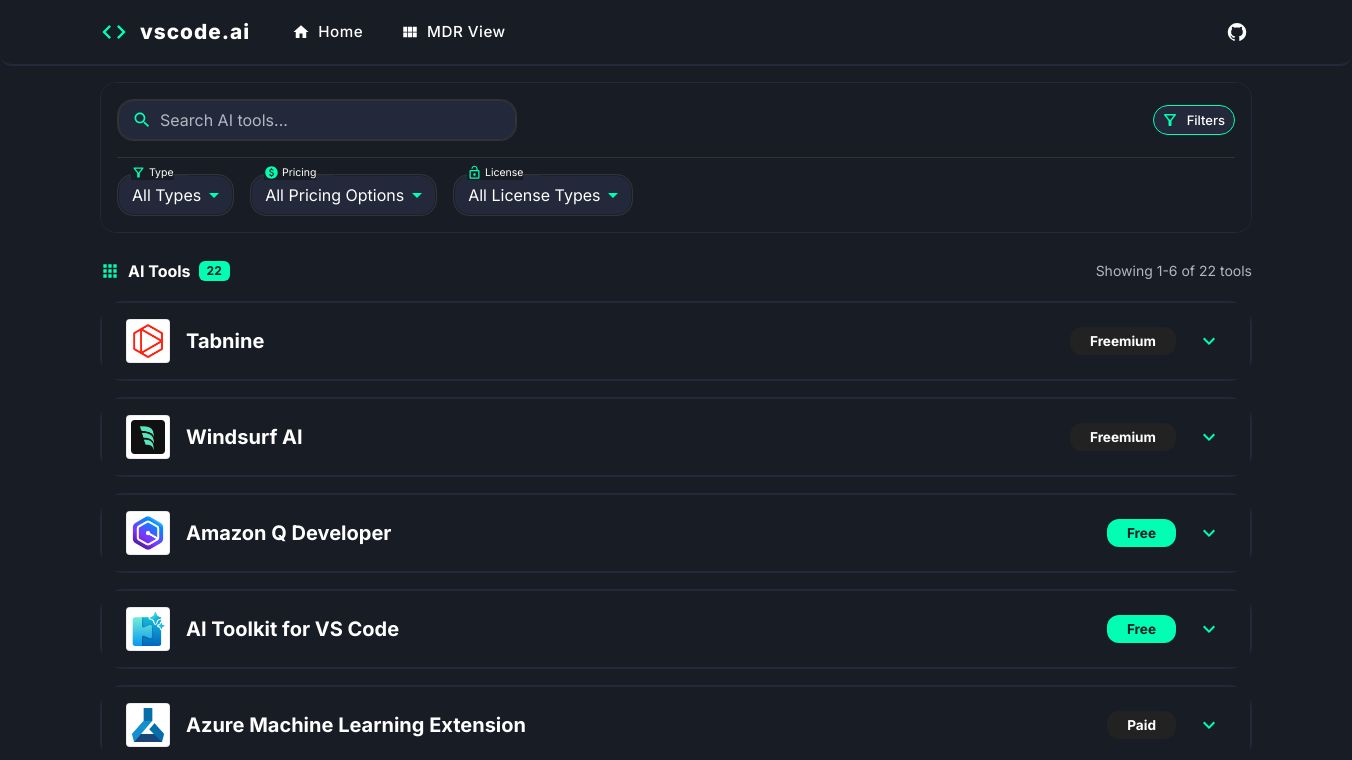Click the home icon in navigation
Viewport: 1352px width, 760px height.
[x=301, y=32]
